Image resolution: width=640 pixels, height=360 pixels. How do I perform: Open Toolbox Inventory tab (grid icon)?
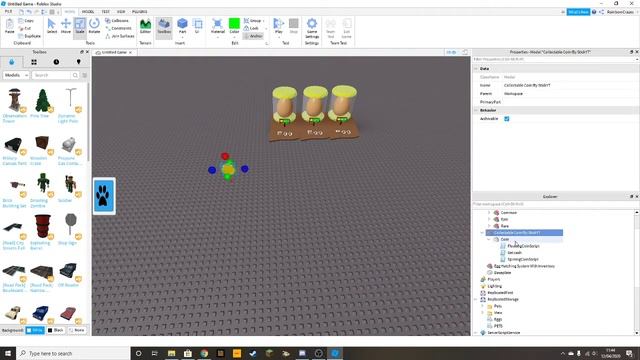point(34,62)
